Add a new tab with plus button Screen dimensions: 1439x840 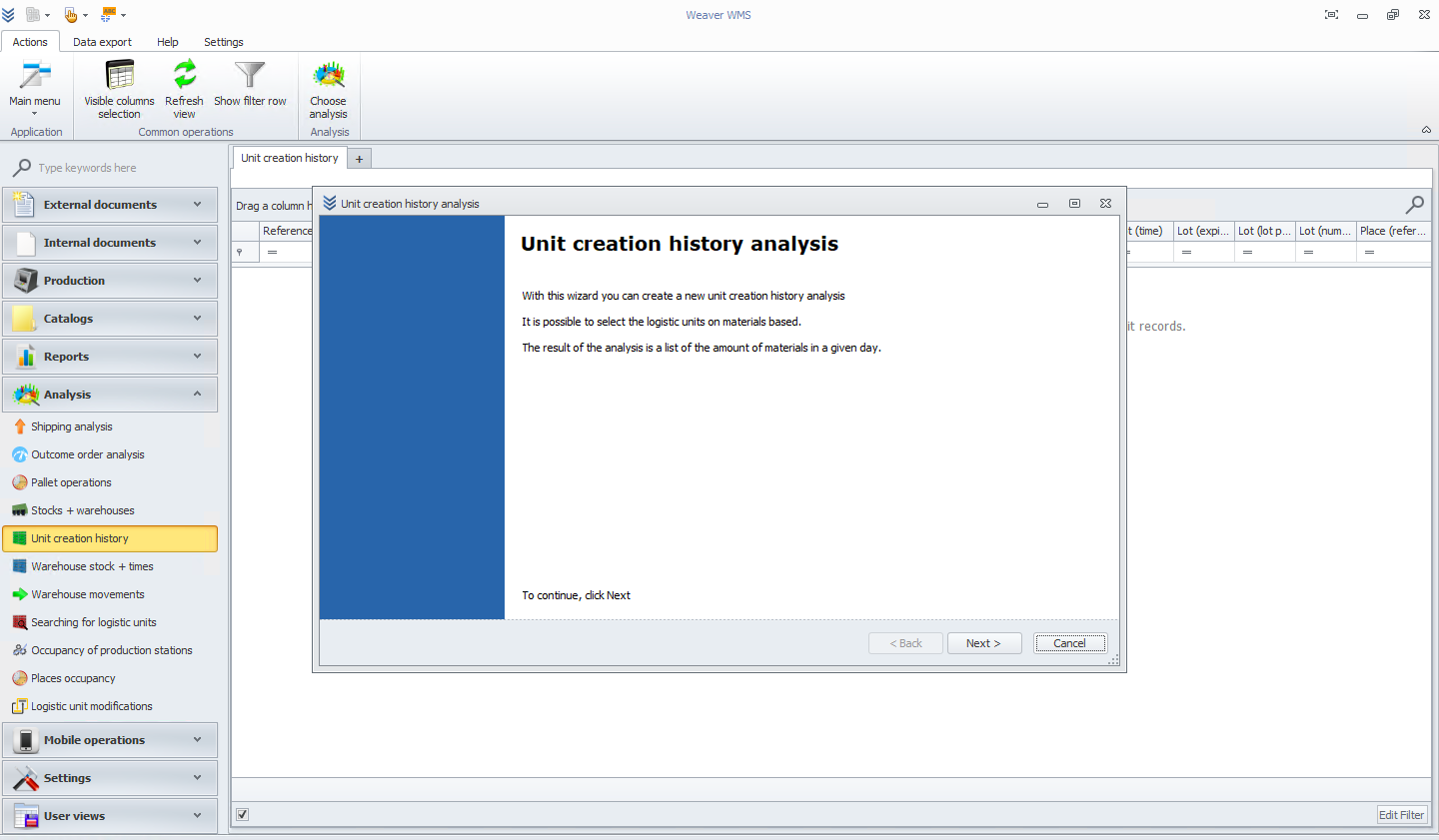tap(360, 159)
